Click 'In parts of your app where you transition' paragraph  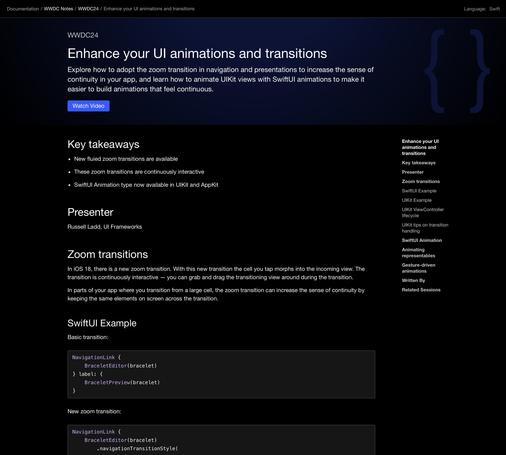pyautogui.click(x=216, y=294)
